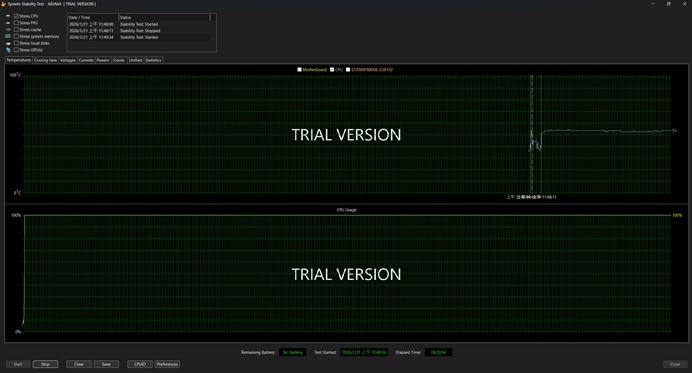Click the Save button
Screen dimensions: 692x373
click(106, 364)
